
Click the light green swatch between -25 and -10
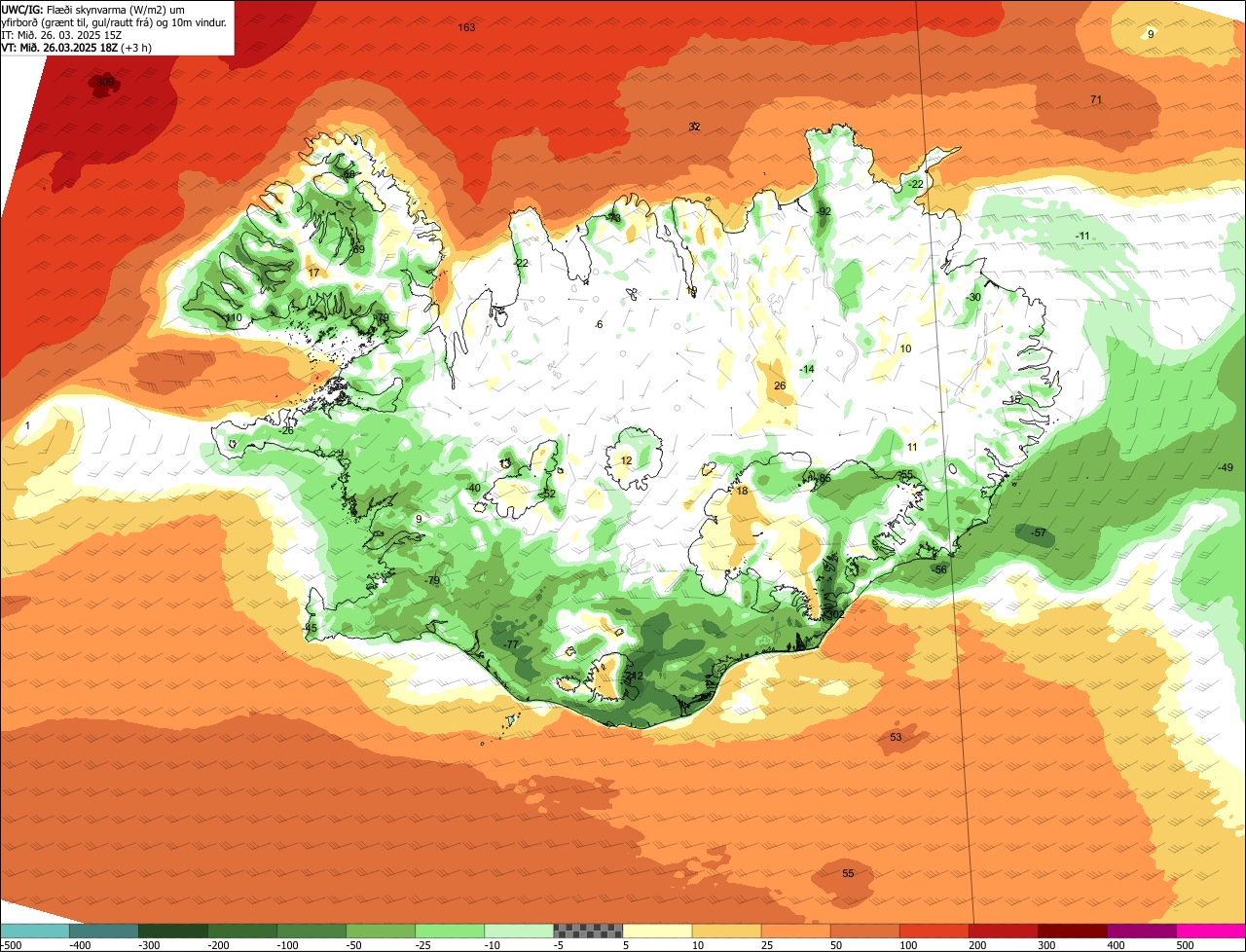click(450, 931)
